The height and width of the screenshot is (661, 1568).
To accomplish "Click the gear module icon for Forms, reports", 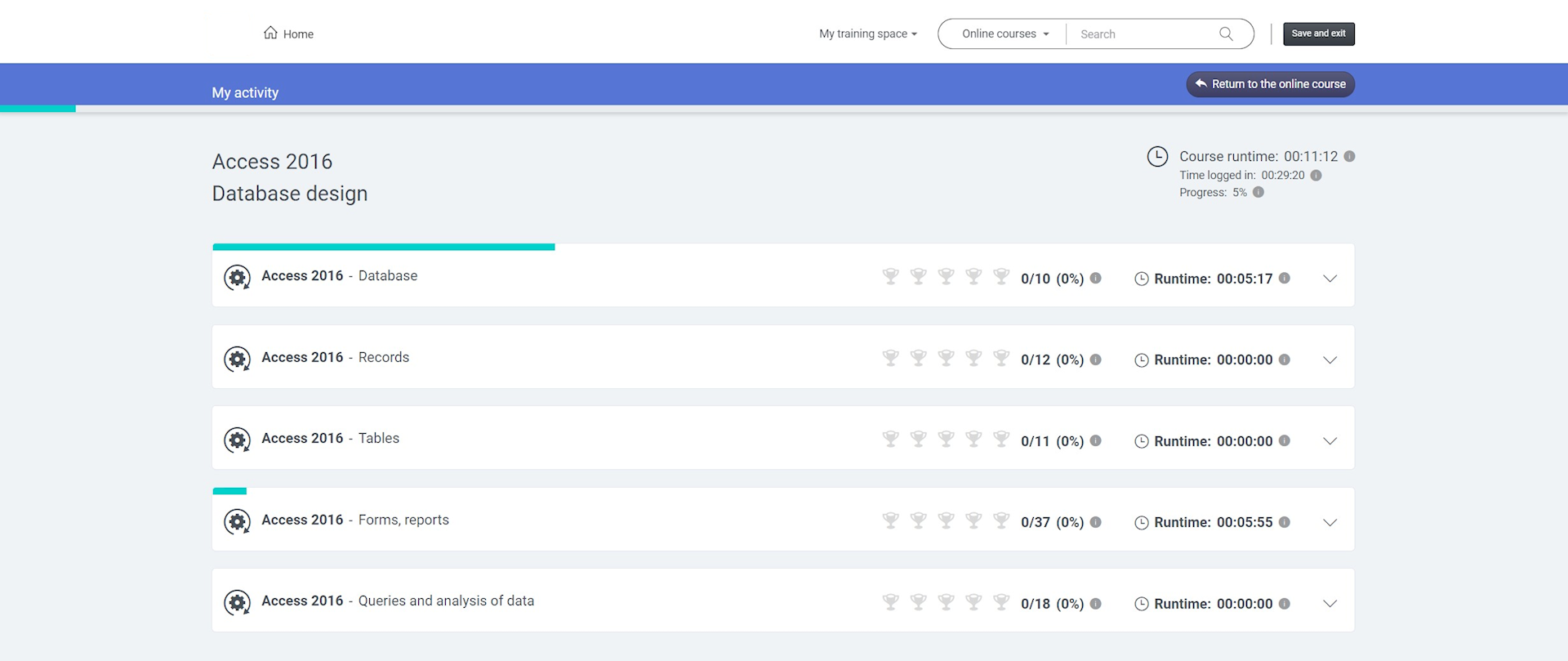I will 238,521.
